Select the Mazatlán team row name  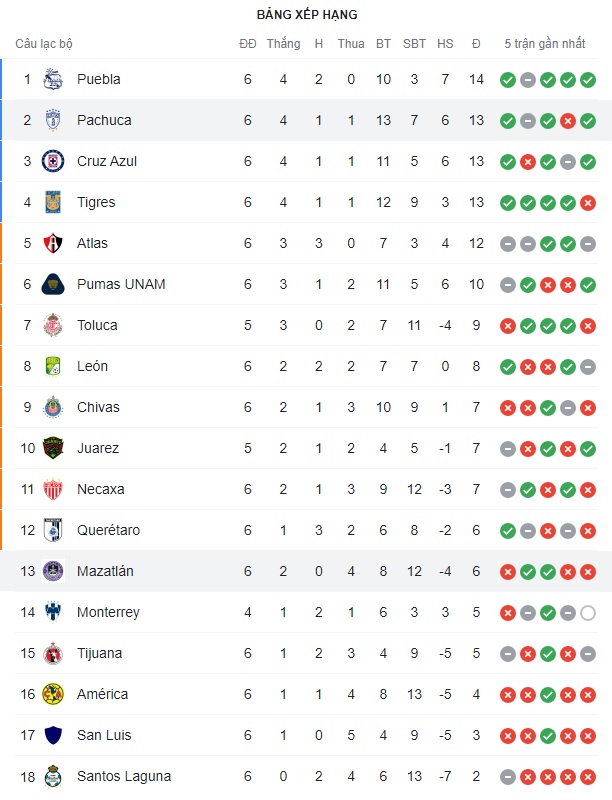105,571
